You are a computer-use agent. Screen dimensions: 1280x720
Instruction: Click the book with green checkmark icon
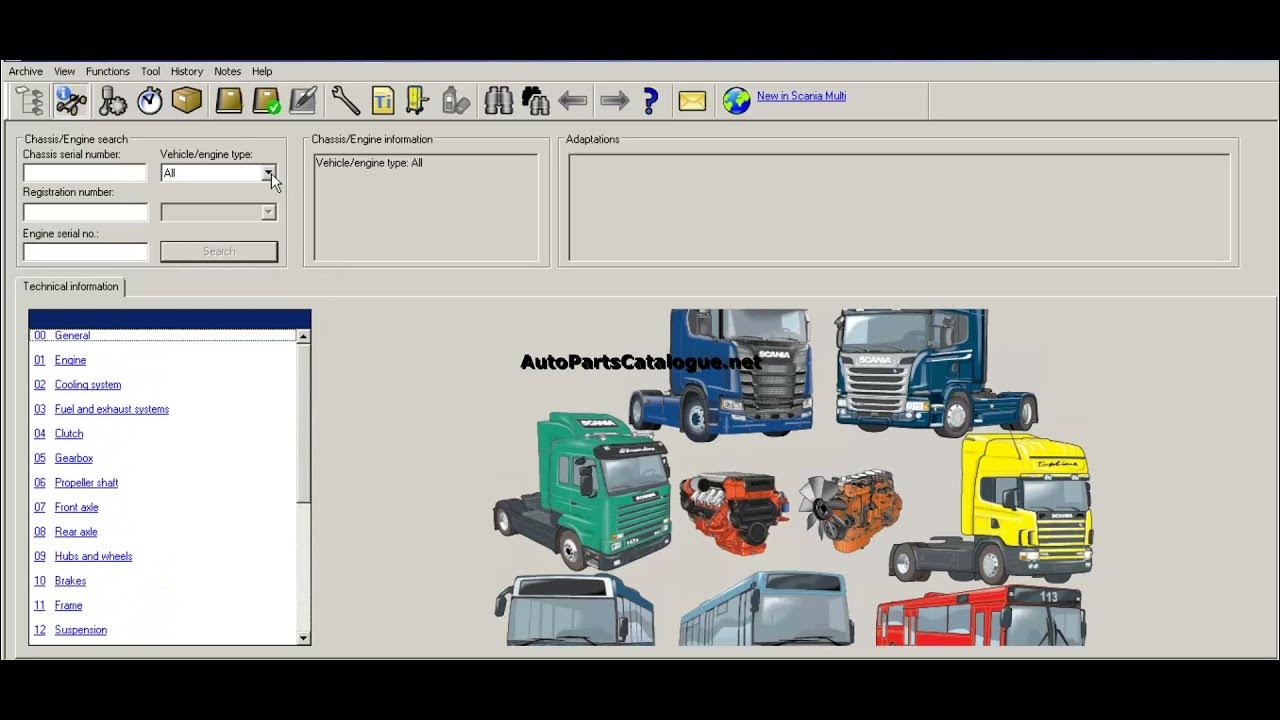coord(267,100)
